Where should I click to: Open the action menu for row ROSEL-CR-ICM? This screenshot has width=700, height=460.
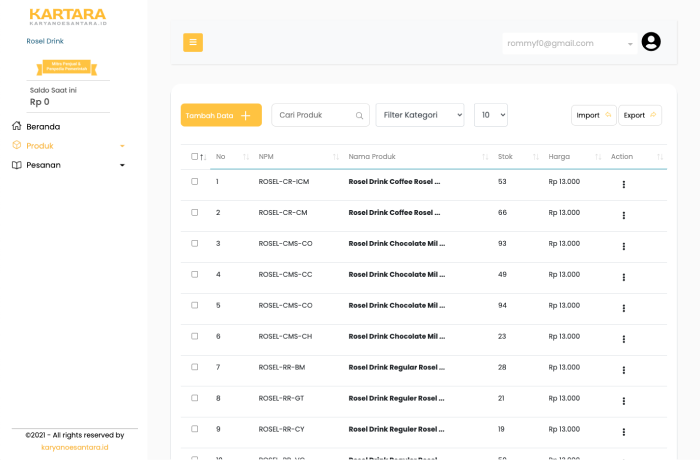click(x=624, y=184)
